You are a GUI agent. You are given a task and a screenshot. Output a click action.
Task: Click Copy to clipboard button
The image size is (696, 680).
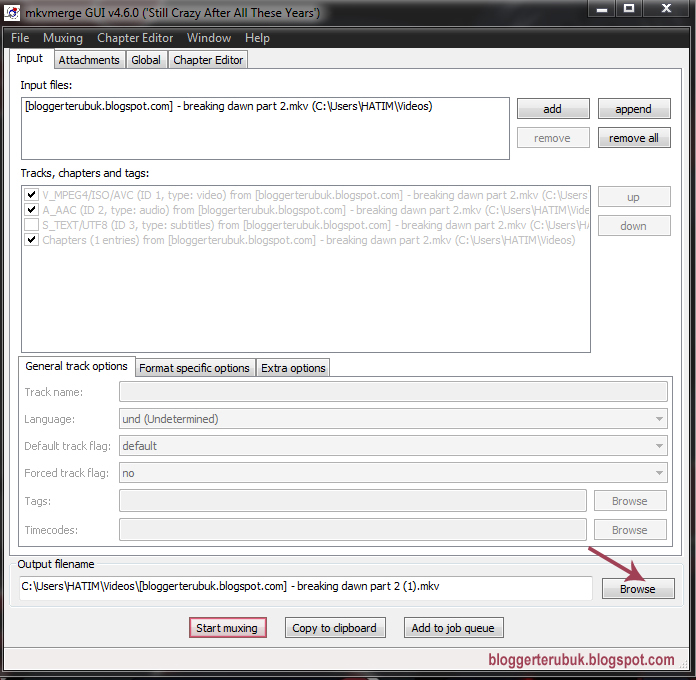(x=335, y=628)
